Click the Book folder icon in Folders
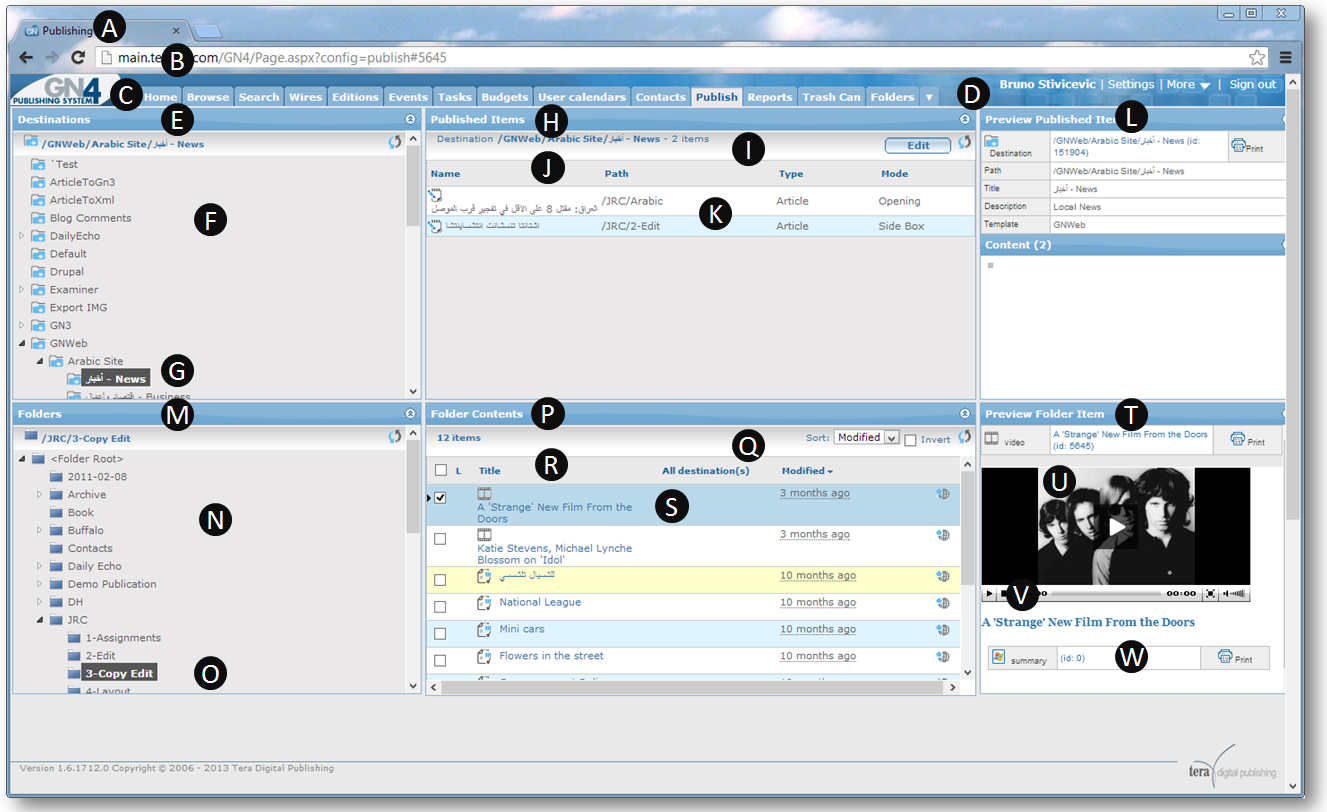 pyautogui.click(x=56, y=513)
